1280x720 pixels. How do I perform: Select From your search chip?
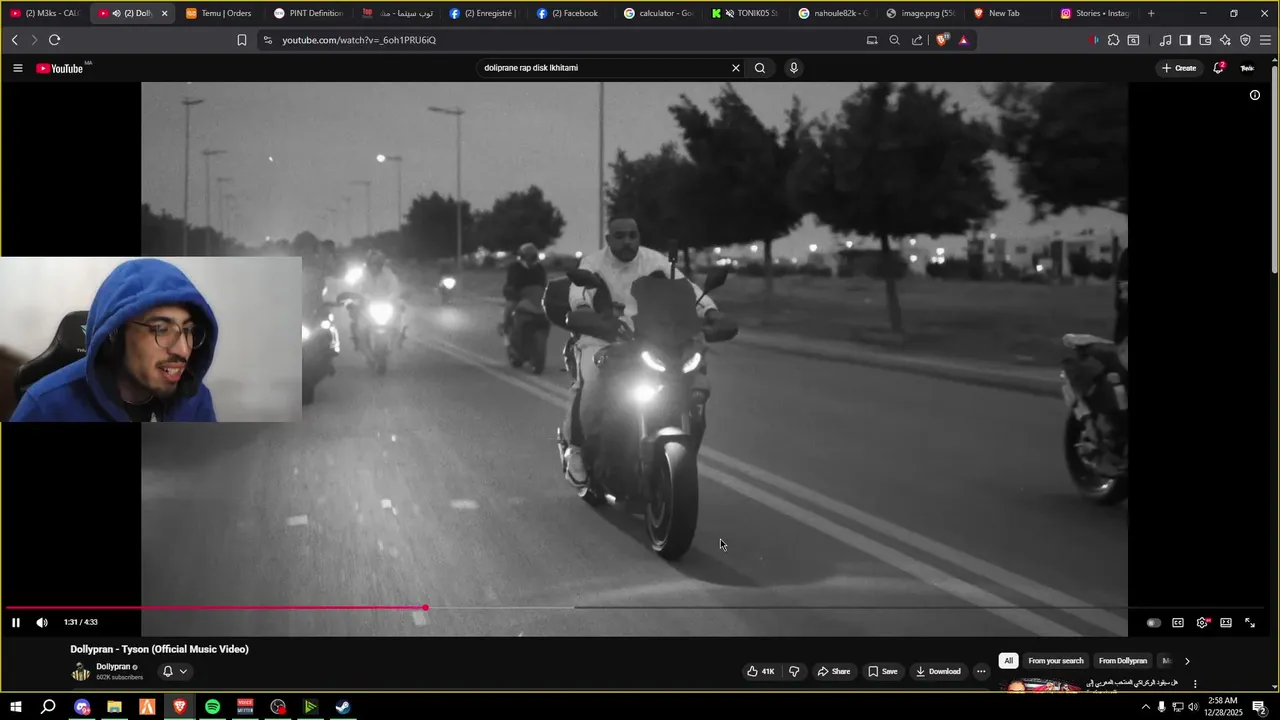click(x=1056, y=661)
